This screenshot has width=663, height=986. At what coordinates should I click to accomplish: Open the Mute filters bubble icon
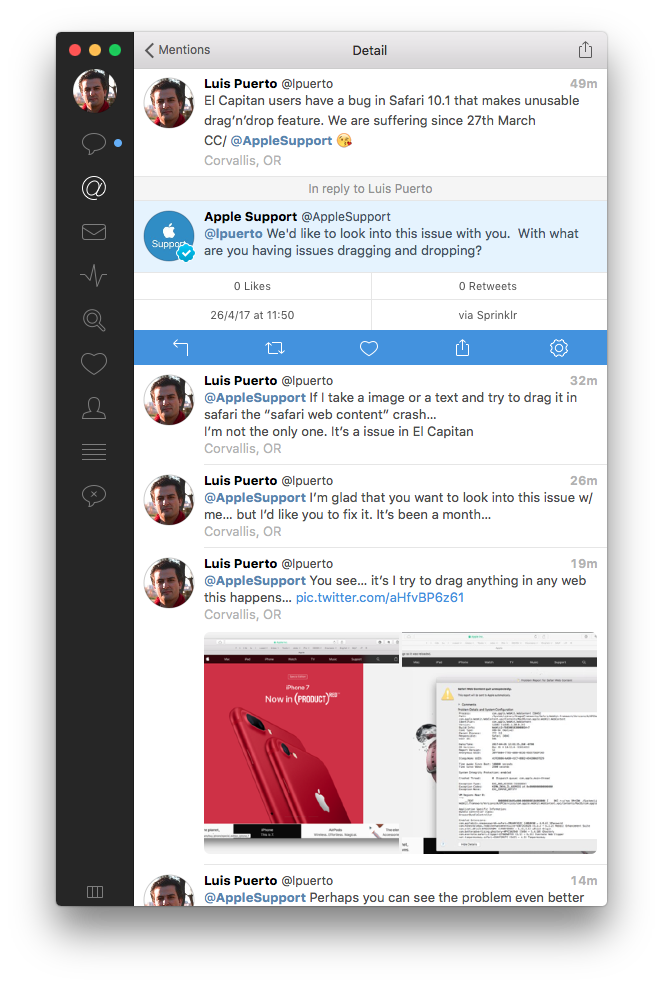pos(94,496)
